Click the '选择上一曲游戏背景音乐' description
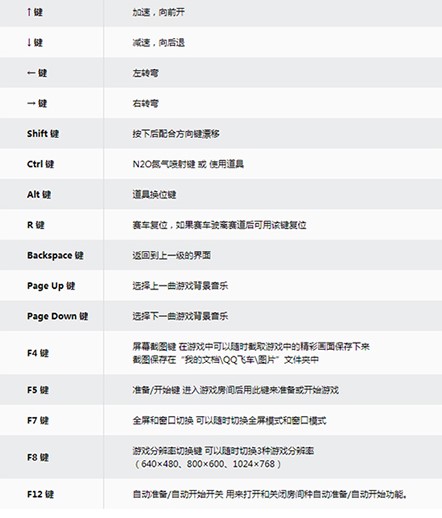Screen dimensions: 442x518 pos(180,286)
